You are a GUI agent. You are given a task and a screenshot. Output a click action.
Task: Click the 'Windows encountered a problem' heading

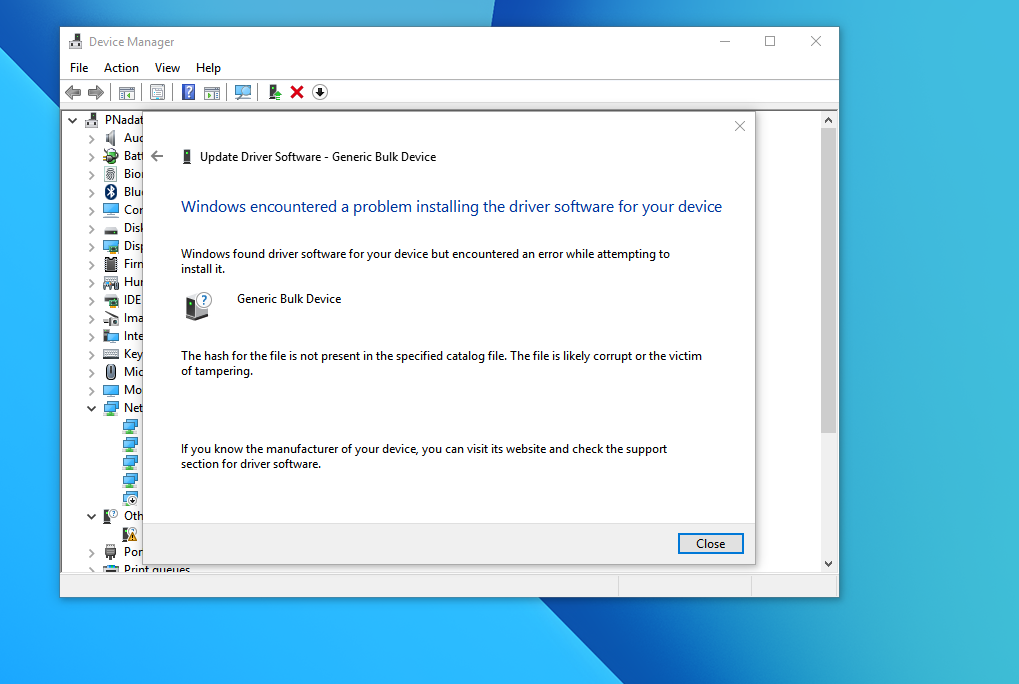[x=451, y=207]
